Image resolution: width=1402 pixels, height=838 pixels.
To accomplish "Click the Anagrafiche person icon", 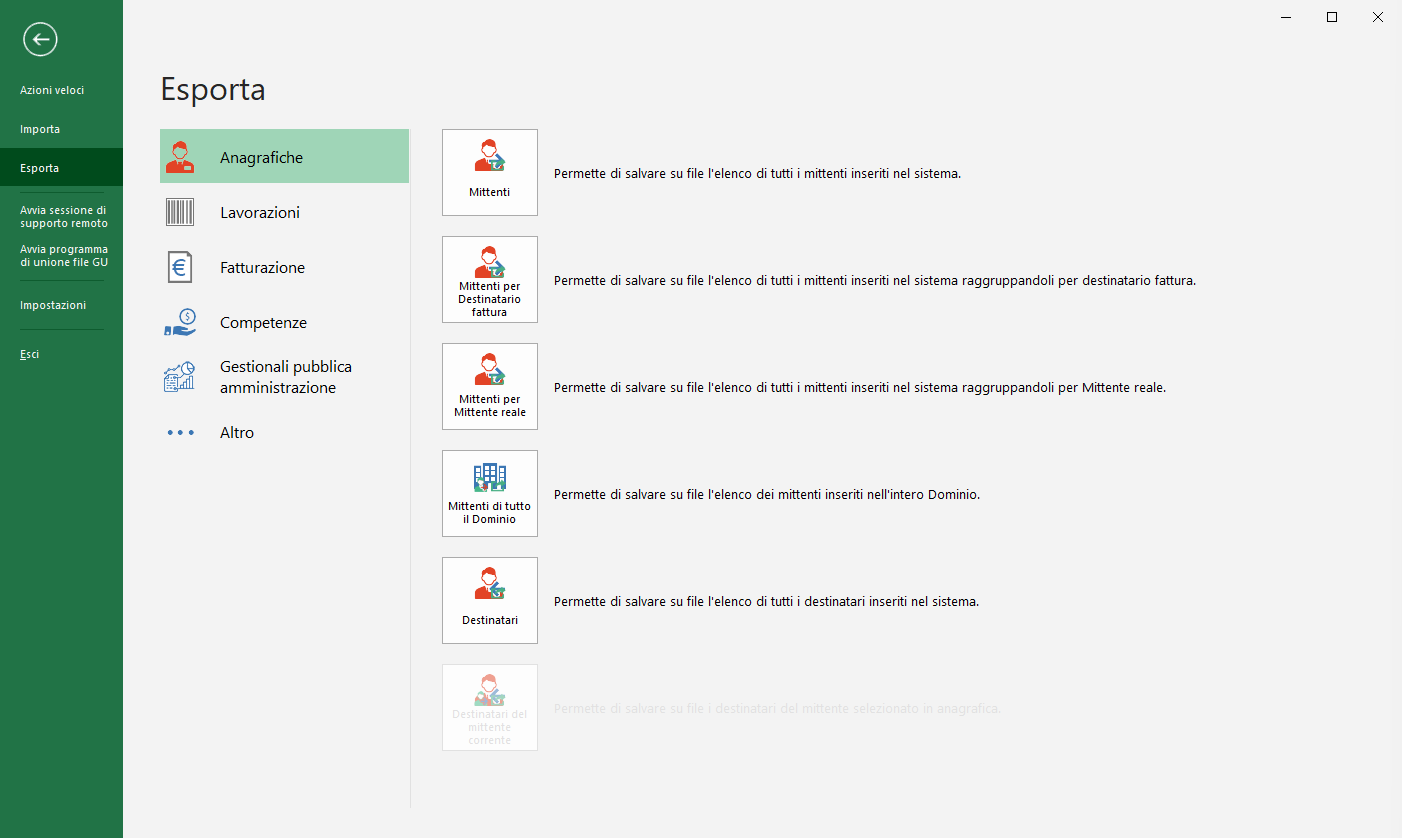I will pos(180,157).
